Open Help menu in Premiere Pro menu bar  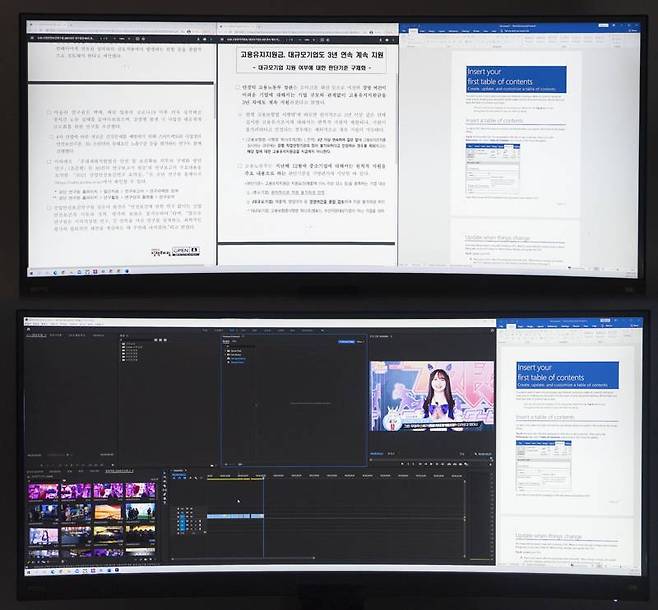tap(100, 324)
